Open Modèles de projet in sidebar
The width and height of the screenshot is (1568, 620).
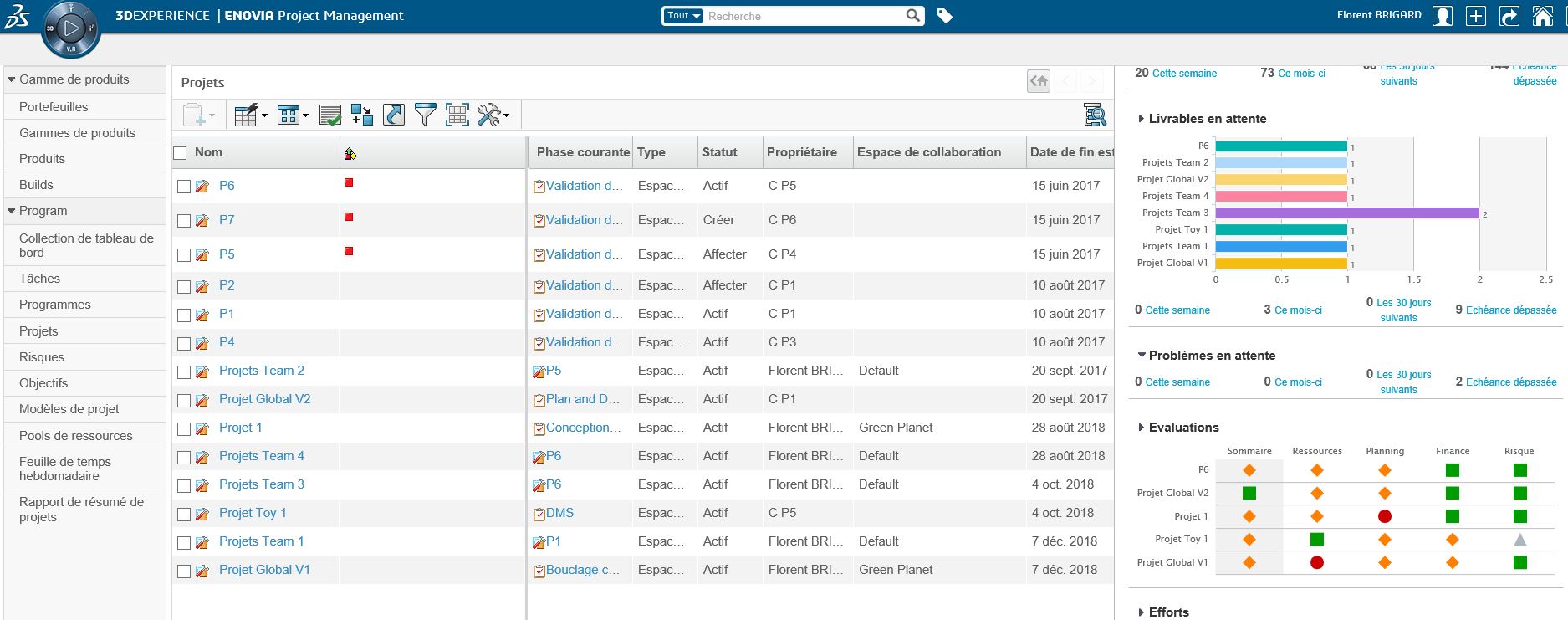point(69,409)
